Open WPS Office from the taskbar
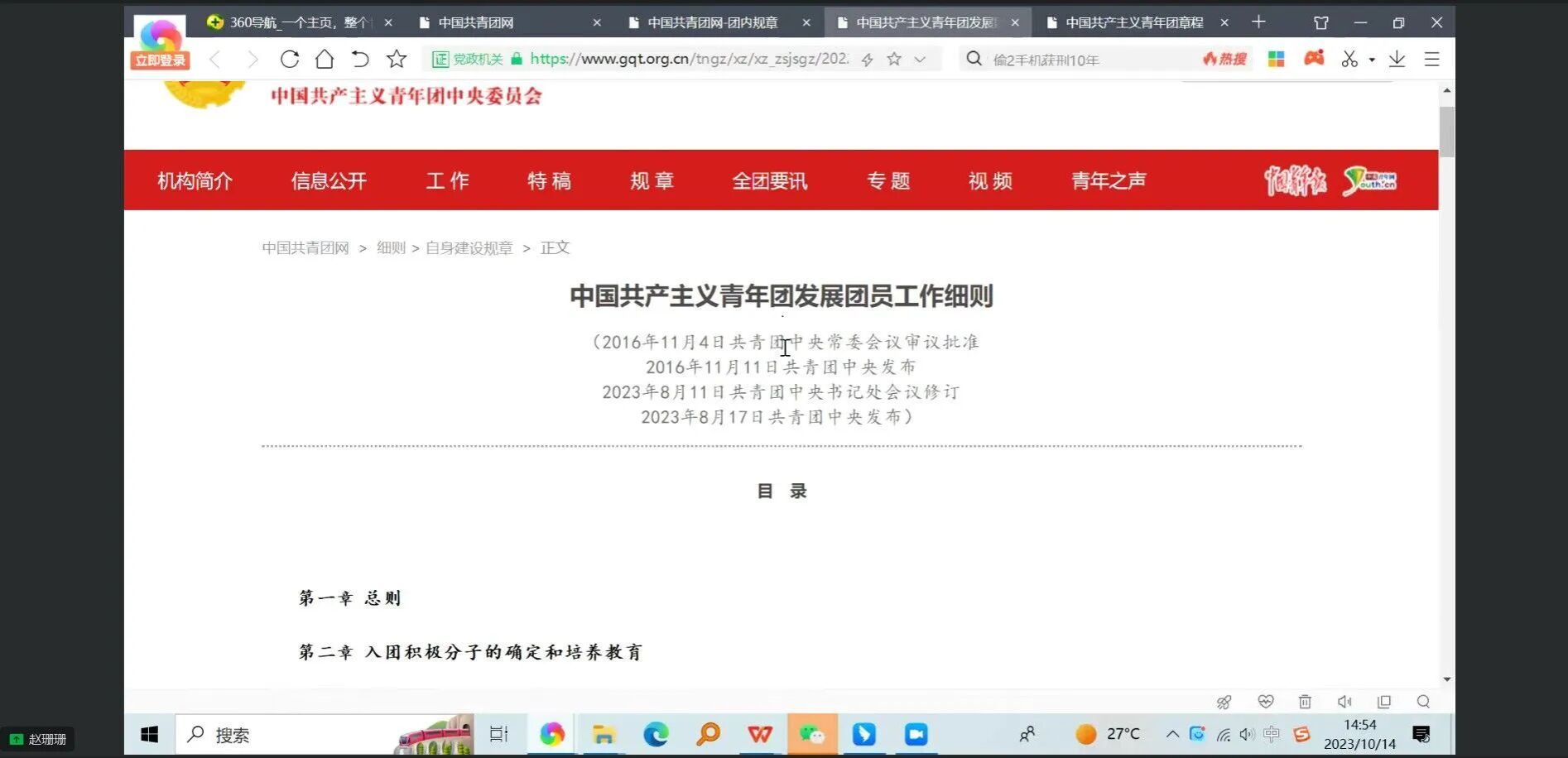Viewport: 1568px width, 758px height. tap(759, 734)
